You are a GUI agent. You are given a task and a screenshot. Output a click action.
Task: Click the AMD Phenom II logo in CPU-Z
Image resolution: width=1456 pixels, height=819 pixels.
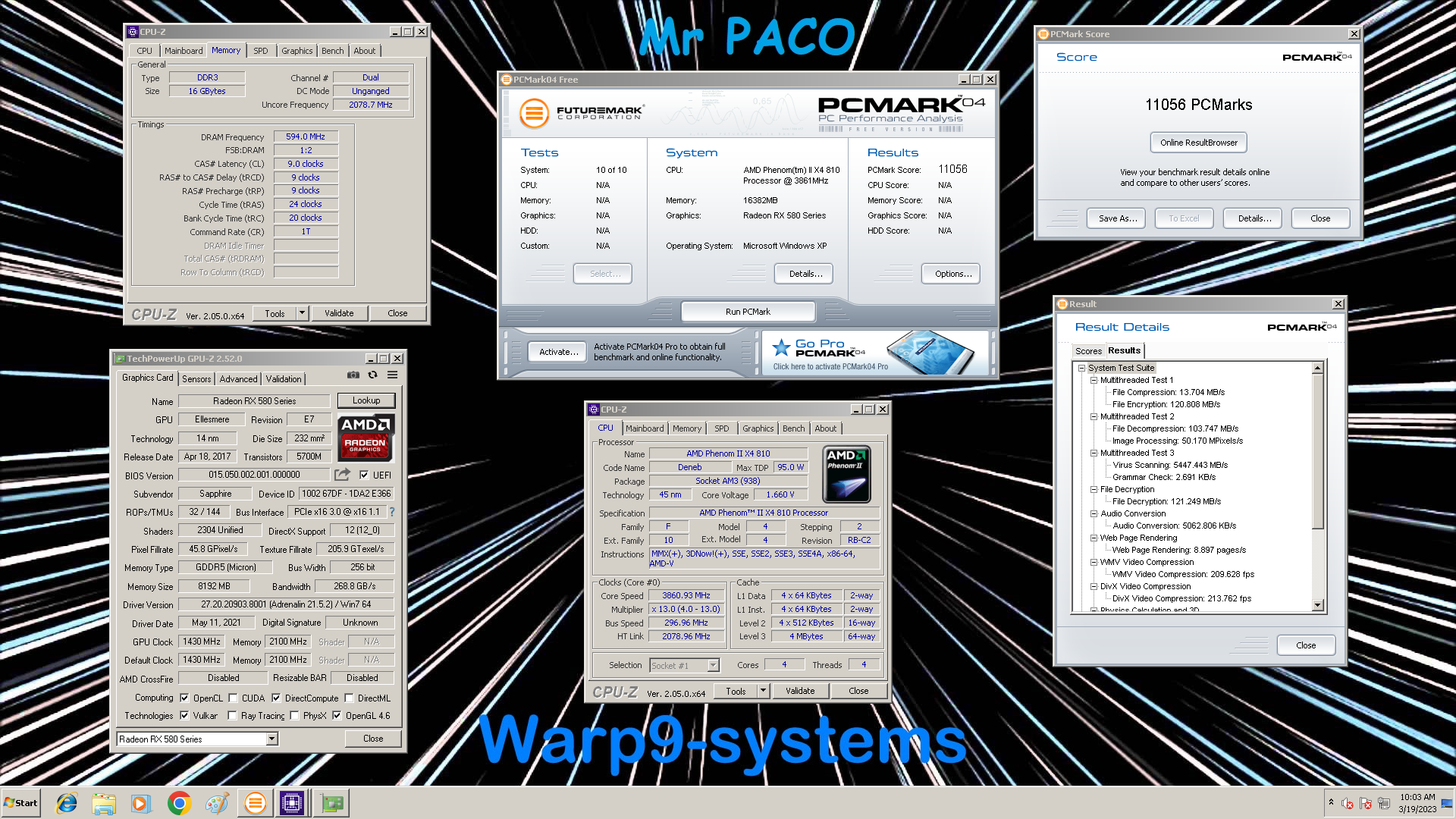846,474
